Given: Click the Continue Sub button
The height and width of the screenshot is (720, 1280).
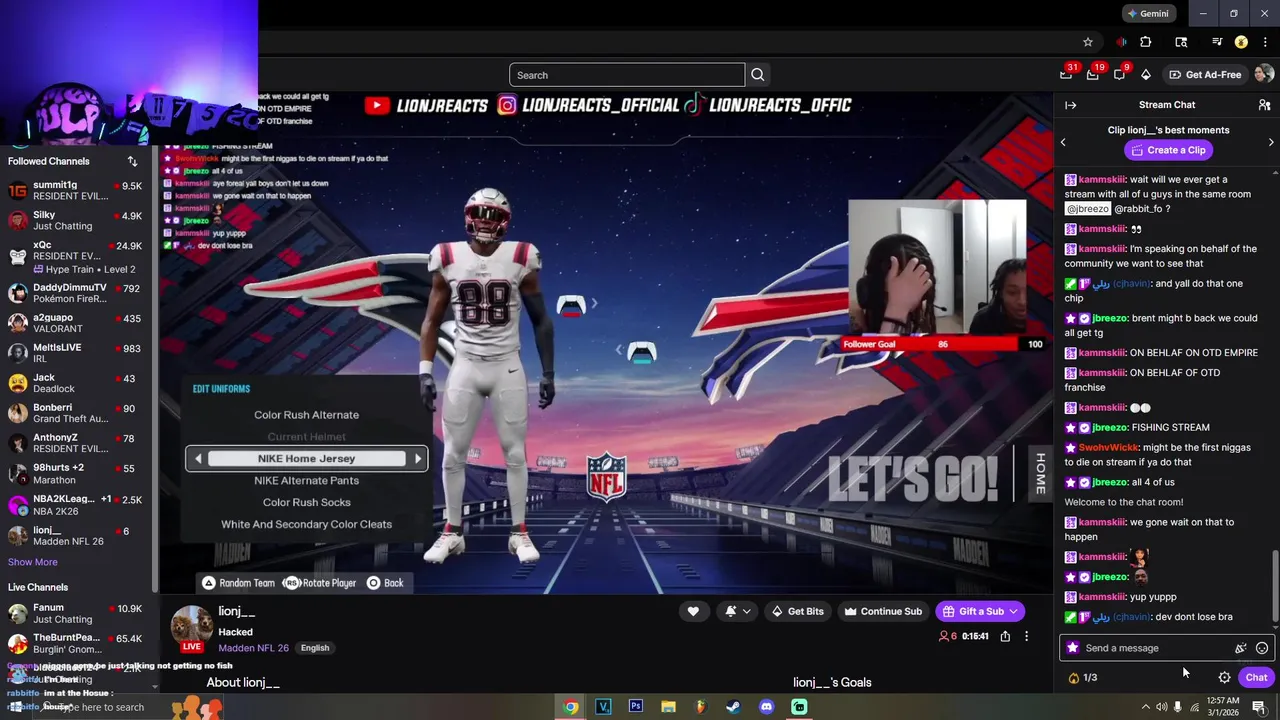Looking at the screenshot, I should tap(882, 611).
